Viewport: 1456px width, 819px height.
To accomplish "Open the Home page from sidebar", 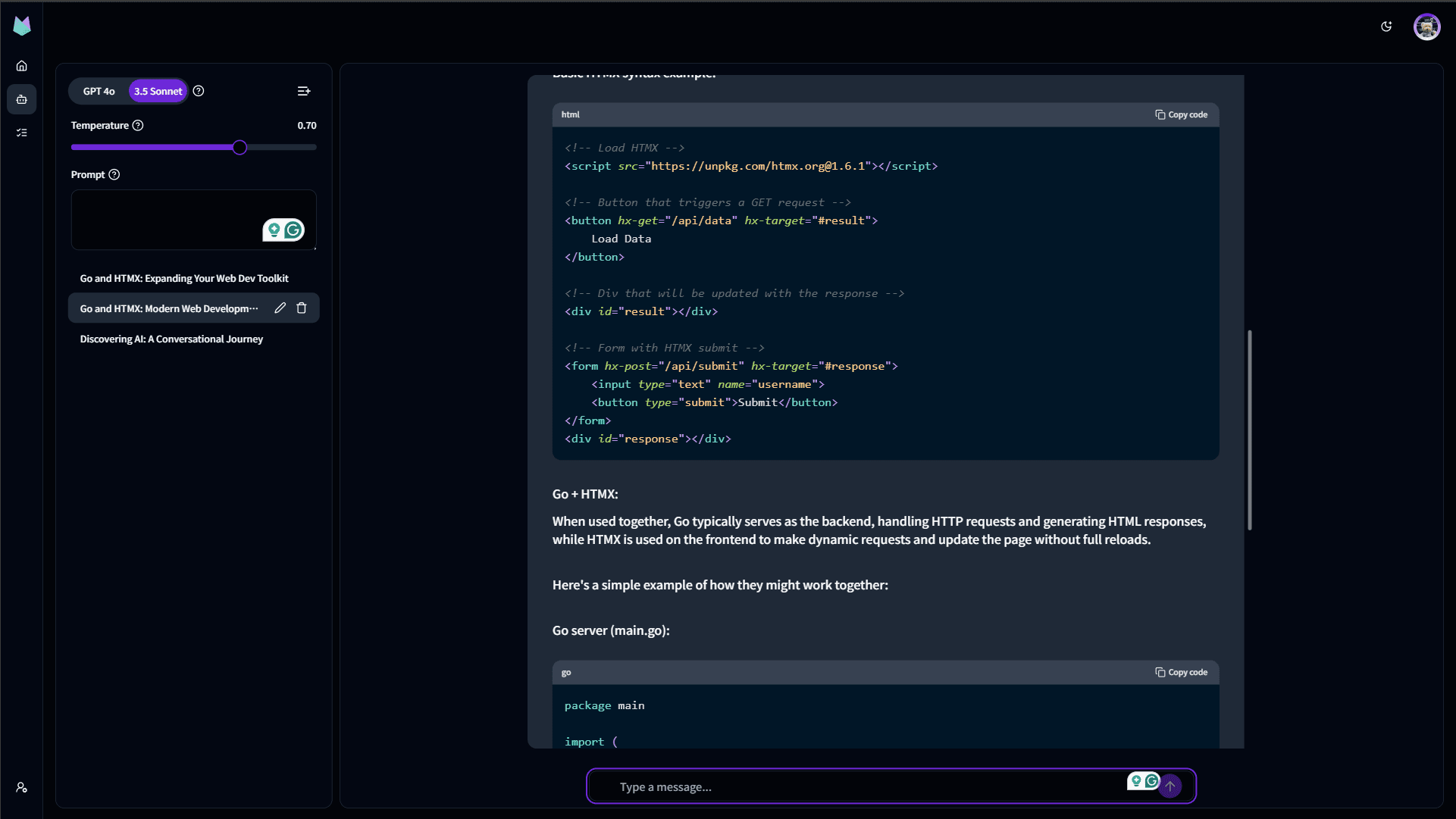I will 22,66.
